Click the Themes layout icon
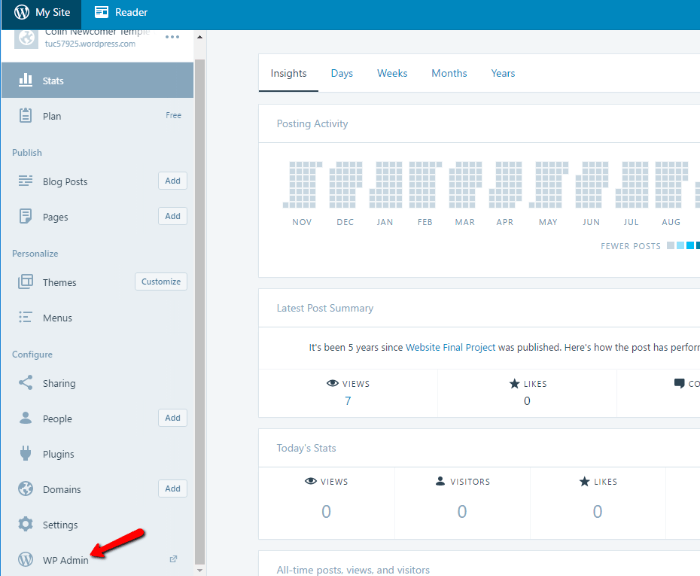Image resolution: width=700 pixels, height=576 pixels. tap(25, 282)
